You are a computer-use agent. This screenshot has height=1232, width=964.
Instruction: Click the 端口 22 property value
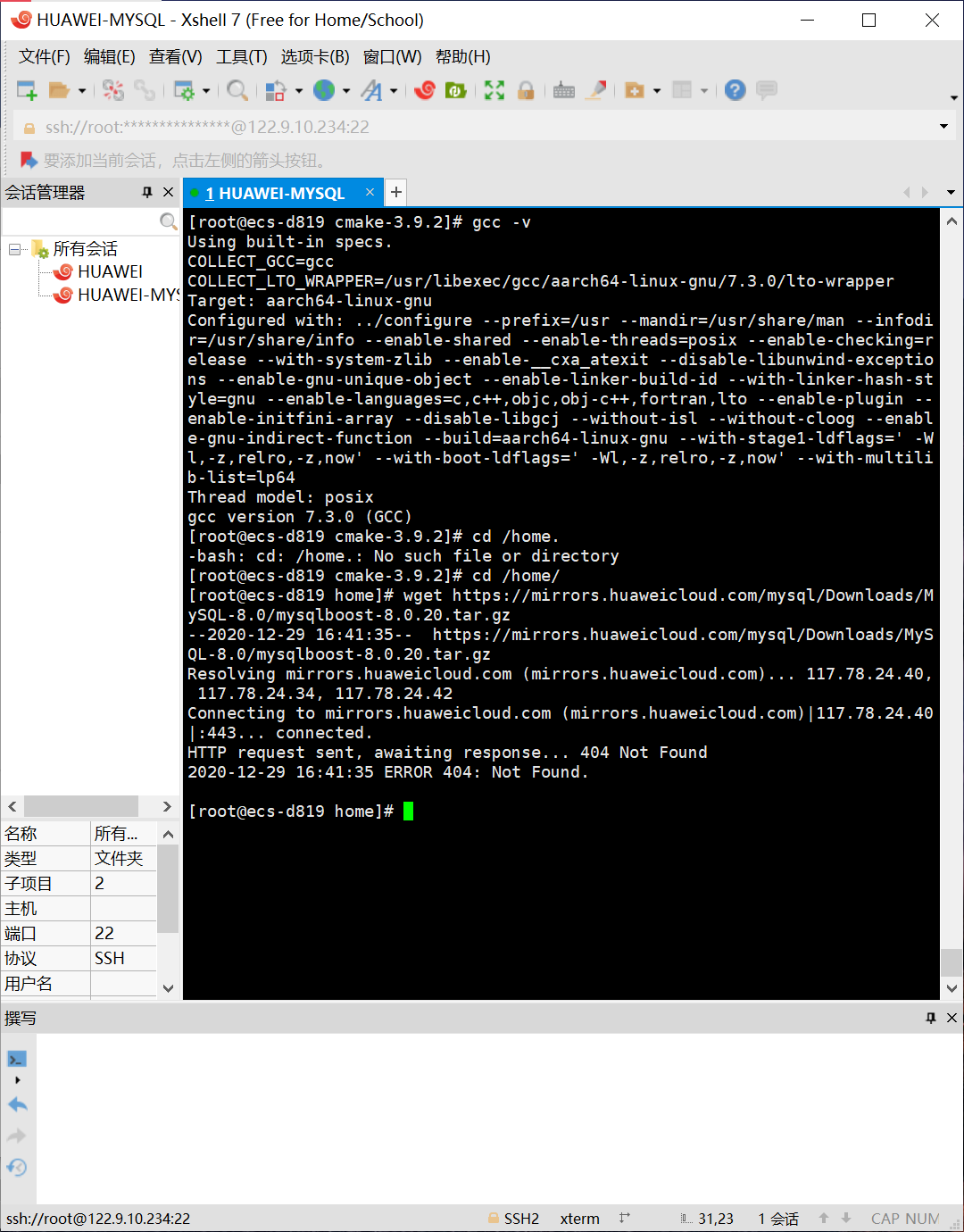tap(123, 933)
